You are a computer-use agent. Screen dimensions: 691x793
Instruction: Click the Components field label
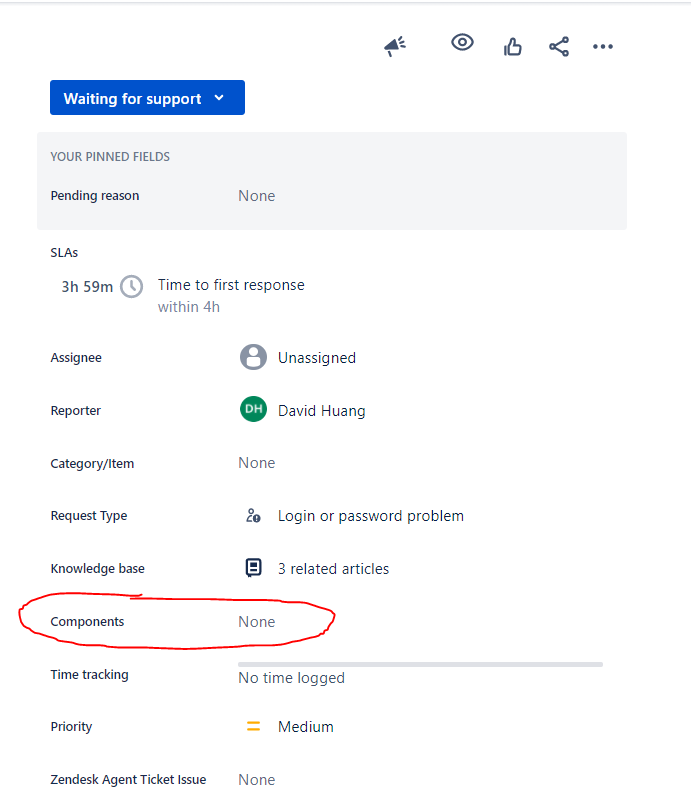[x=87, y=622]
